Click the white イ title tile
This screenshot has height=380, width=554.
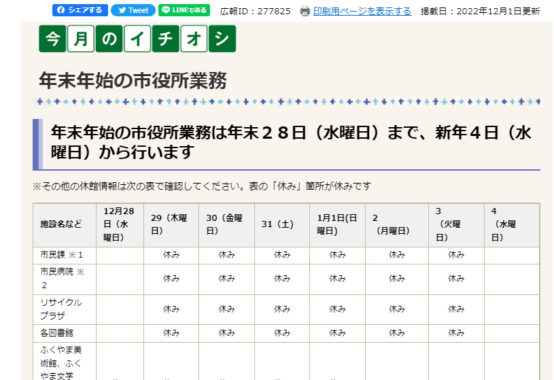pos(137,38)
